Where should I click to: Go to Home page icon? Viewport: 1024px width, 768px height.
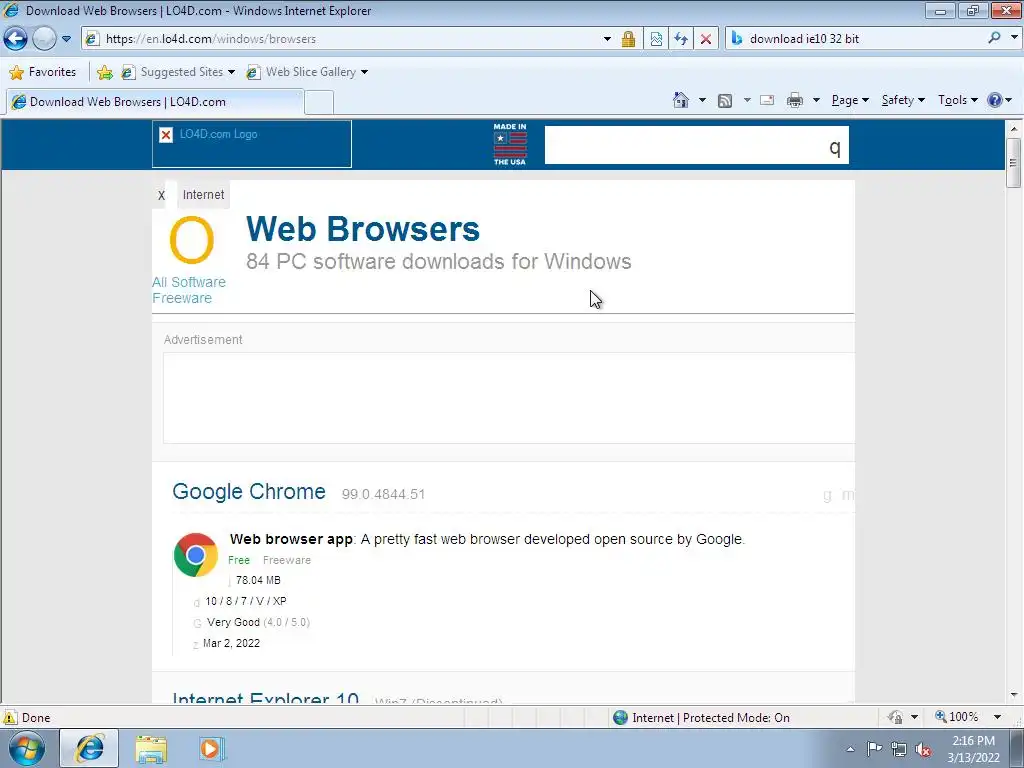[x=681, y=100]
